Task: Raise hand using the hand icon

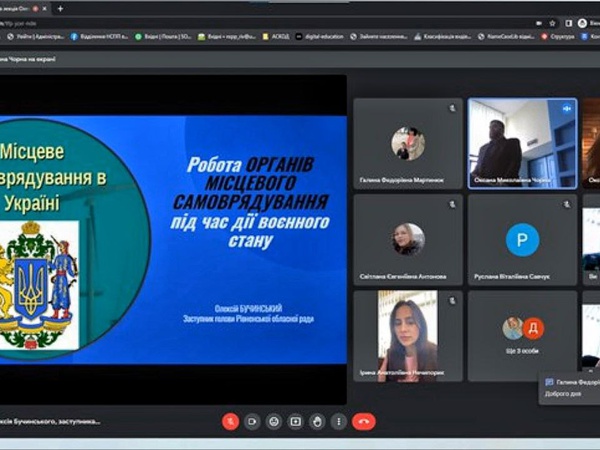Action: (x=317, y=422)
